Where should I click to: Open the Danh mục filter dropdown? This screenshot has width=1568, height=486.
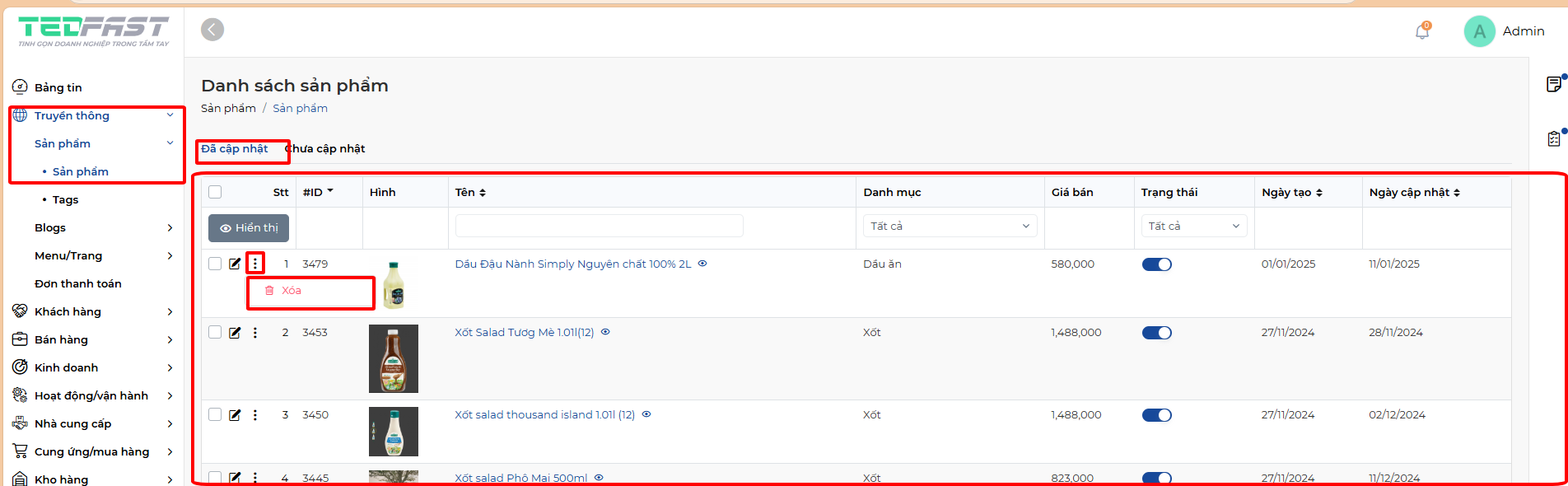pos(950,226)
